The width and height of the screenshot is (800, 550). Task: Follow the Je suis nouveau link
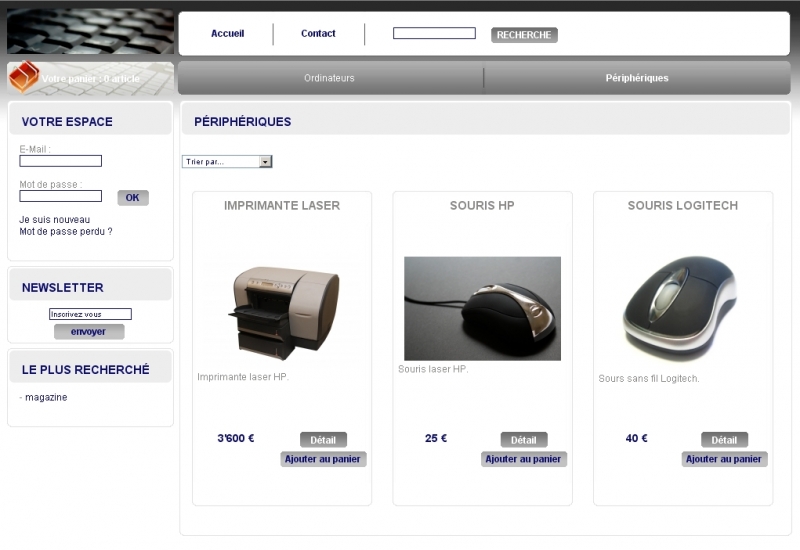55,219
